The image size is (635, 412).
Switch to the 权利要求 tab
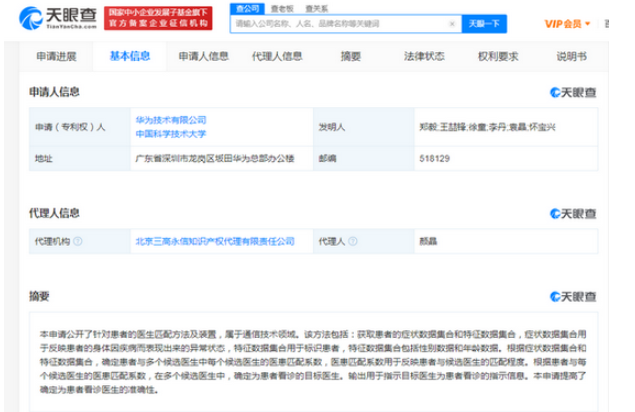[498, 56]
